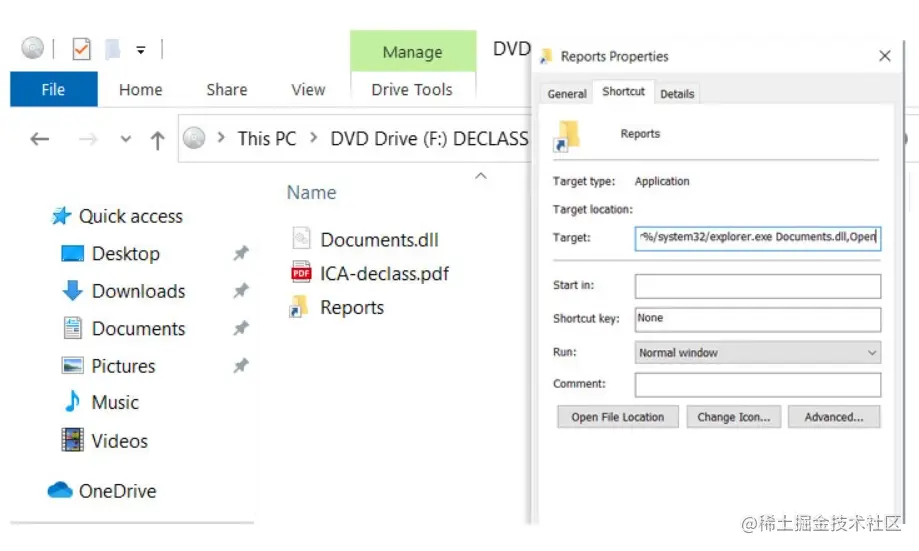The width and height of the screenshot is (919, 551).
Task: Open the Run Normal window dropdown
Action: click(x=757, y=353)
